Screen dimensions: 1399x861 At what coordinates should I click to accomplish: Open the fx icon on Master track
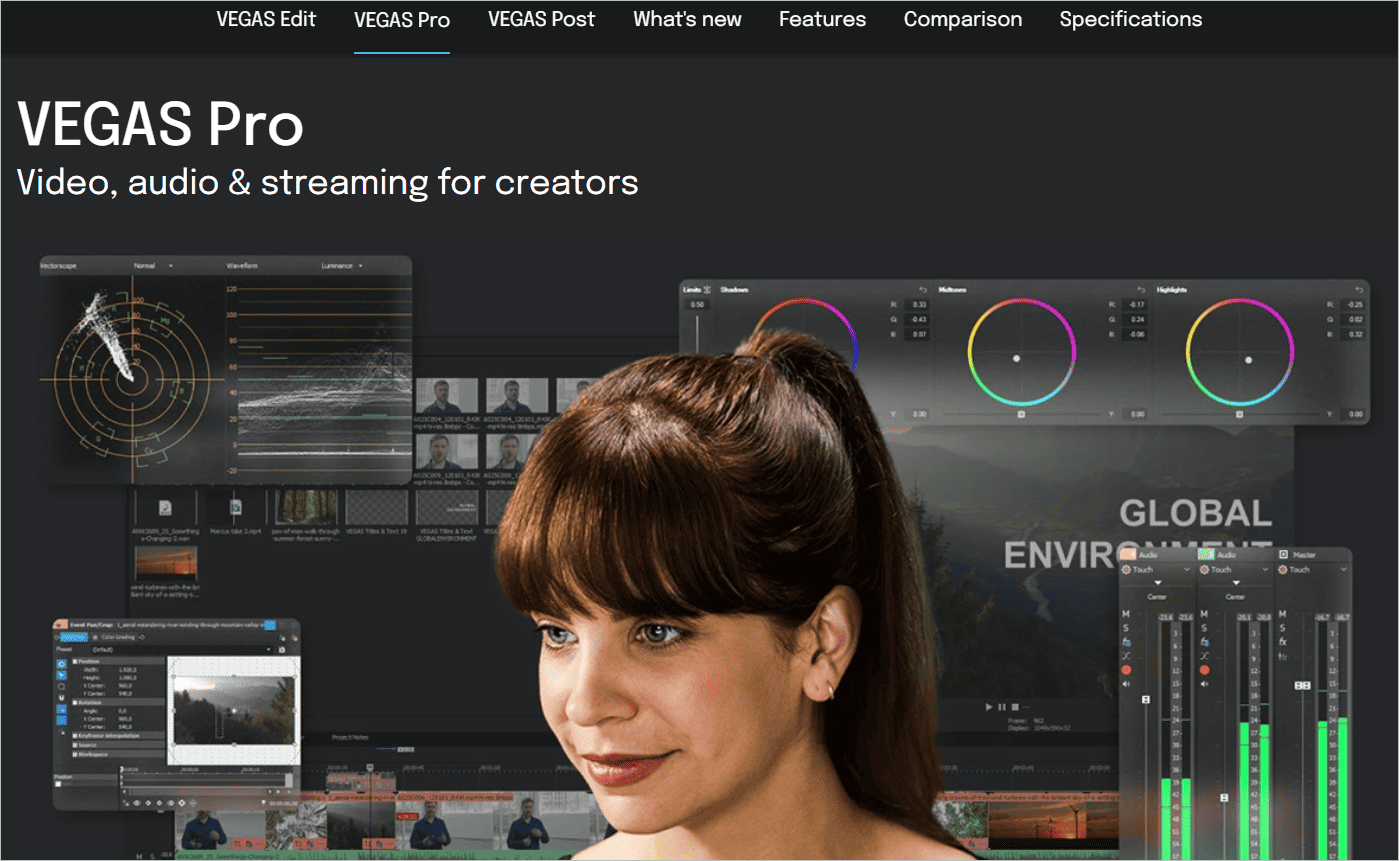tap(1283, 641)
